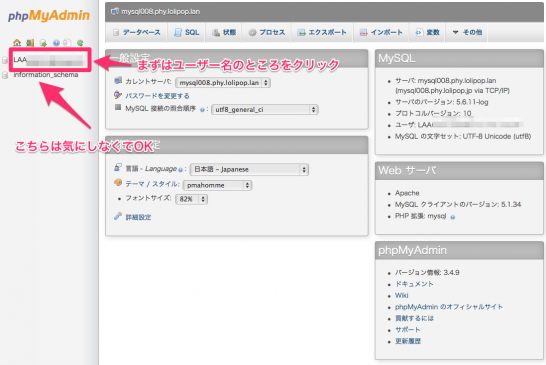Image resolution: width=546 pixels, height=365 pixels.
Task: Click the テーマ / スタイル link
Action: (x=152, y=184)
